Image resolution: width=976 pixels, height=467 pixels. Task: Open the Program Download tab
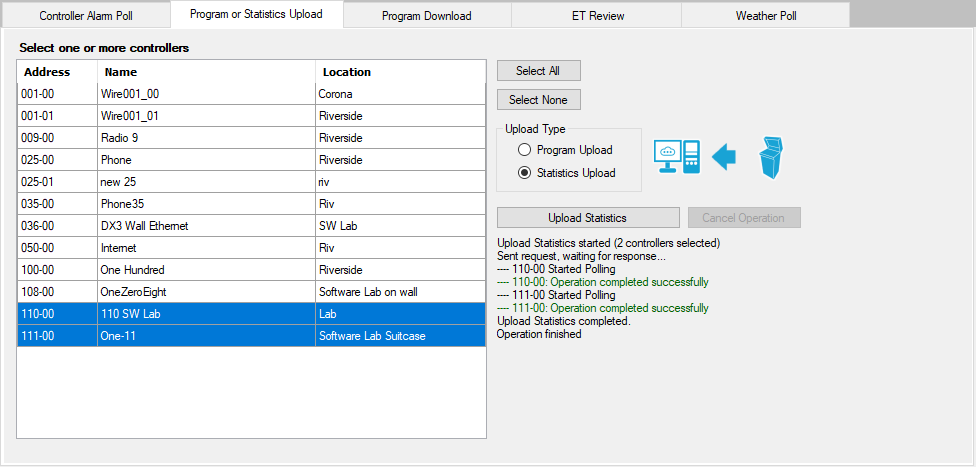point(427,16)
